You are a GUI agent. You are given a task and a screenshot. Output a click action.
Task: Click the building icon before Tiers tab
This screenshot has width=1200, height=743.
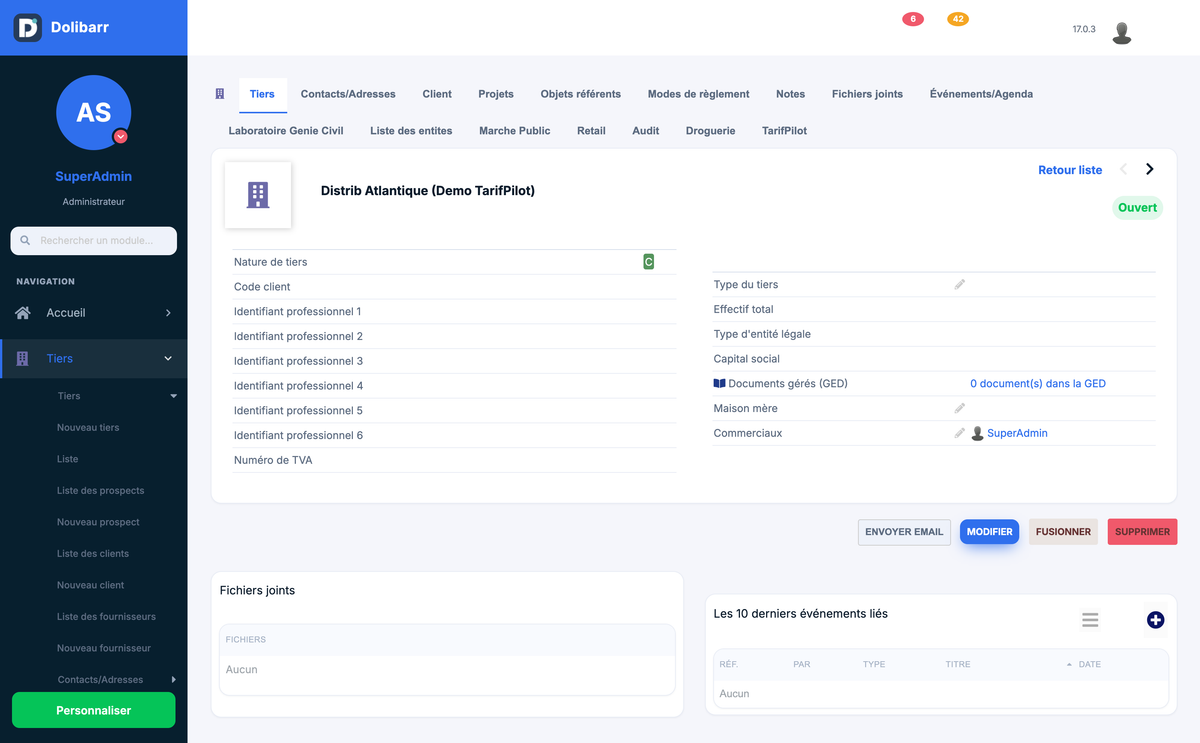point(220,94)
